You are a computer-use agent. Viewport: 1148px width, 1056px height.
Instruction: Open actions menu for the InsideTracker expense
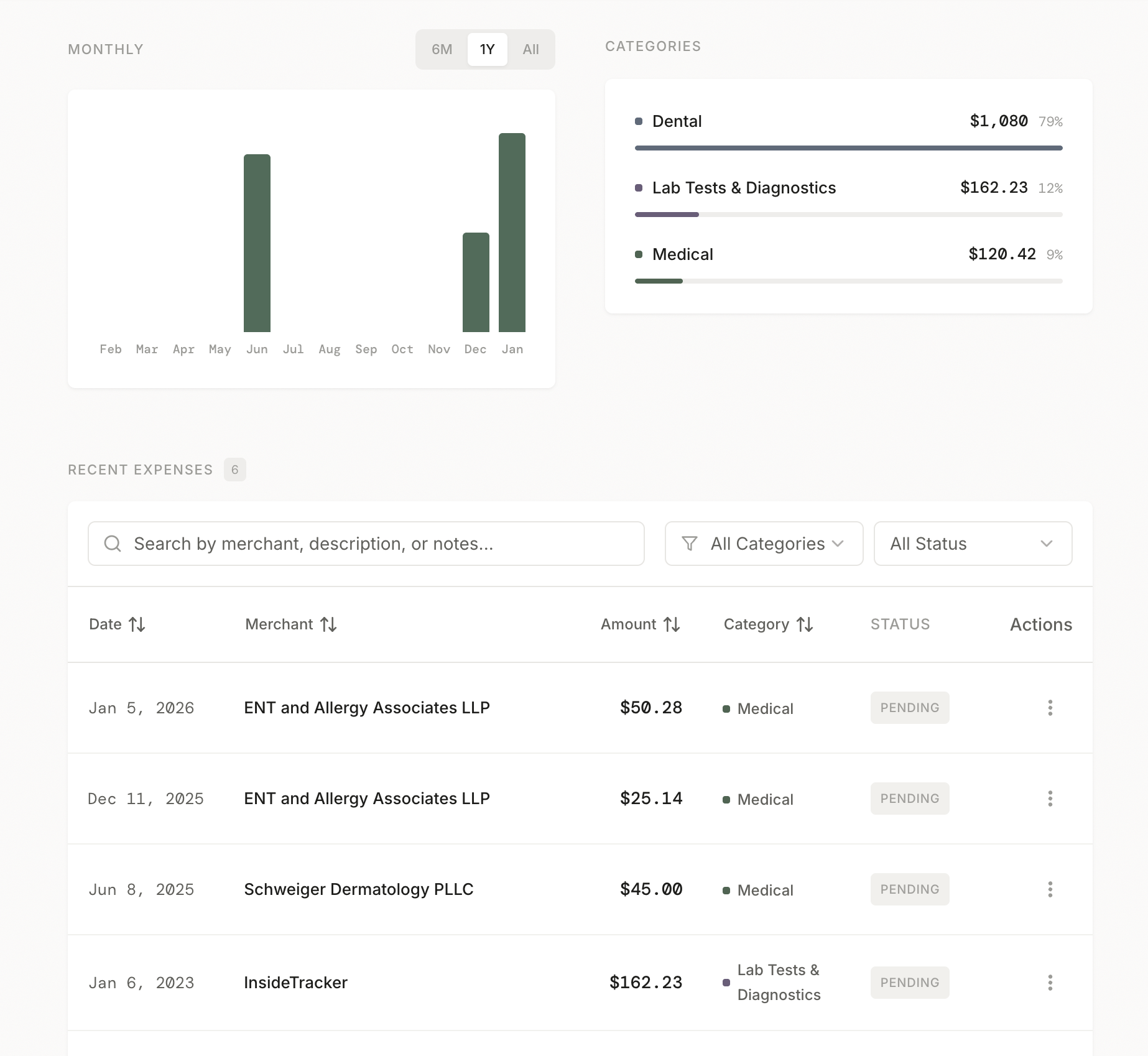click(x=1050, y=983)
